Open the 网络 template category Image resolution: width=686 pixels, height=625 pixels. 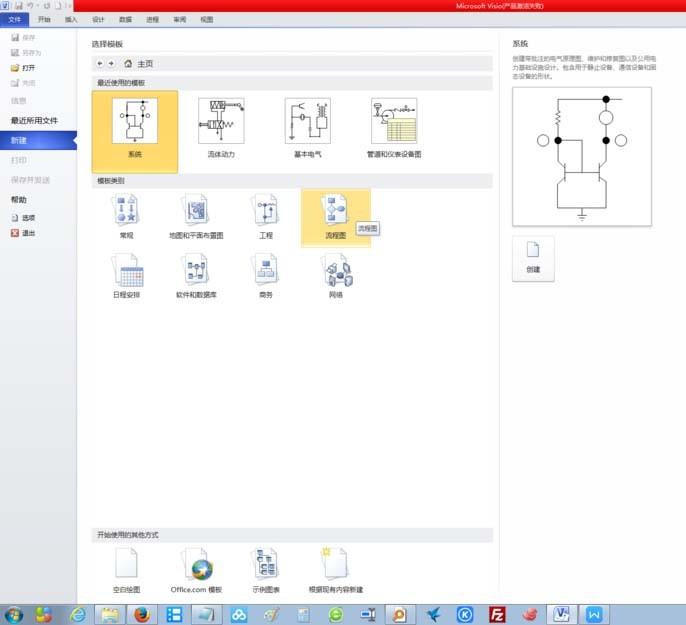coord(336,276)
